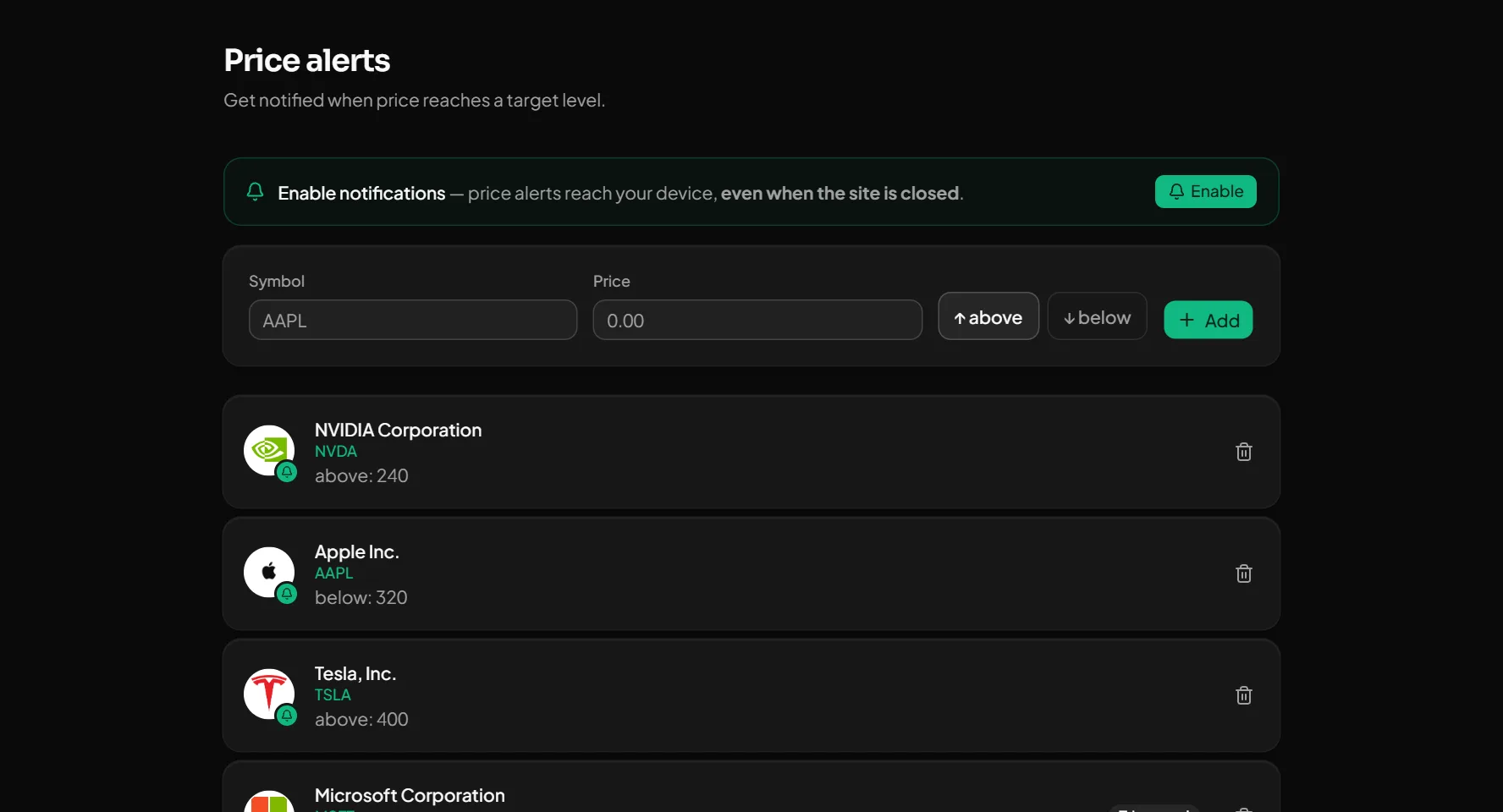Remove the Tesla, Inc. price alert

pyautogui.click(x=1243, y=695)
